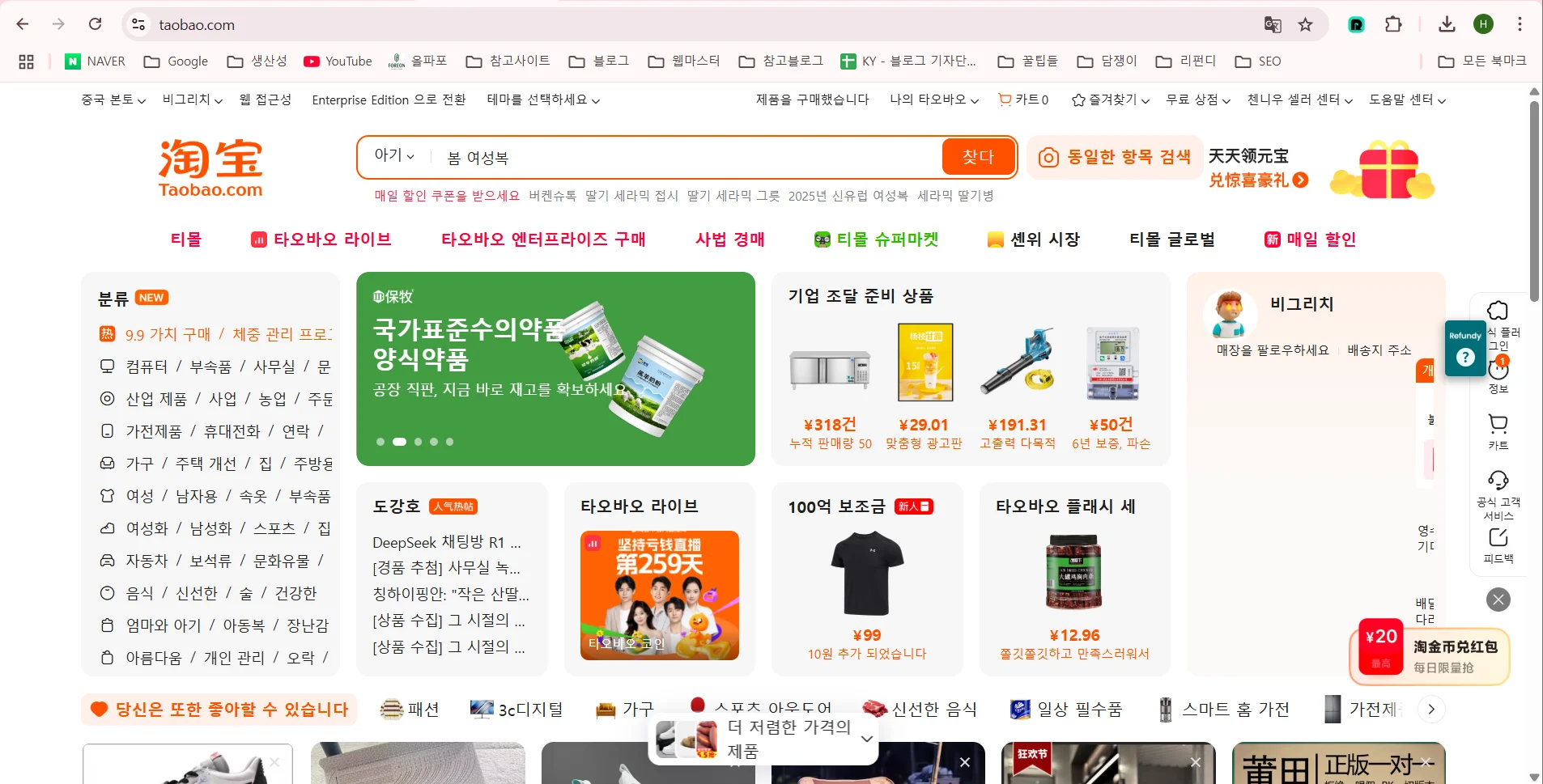Image resolution: width=1543 pixels, height=784 pixels.
Task: Open the 컴퓨터 / 부속품 category row
Action: (x=215, y=367)
